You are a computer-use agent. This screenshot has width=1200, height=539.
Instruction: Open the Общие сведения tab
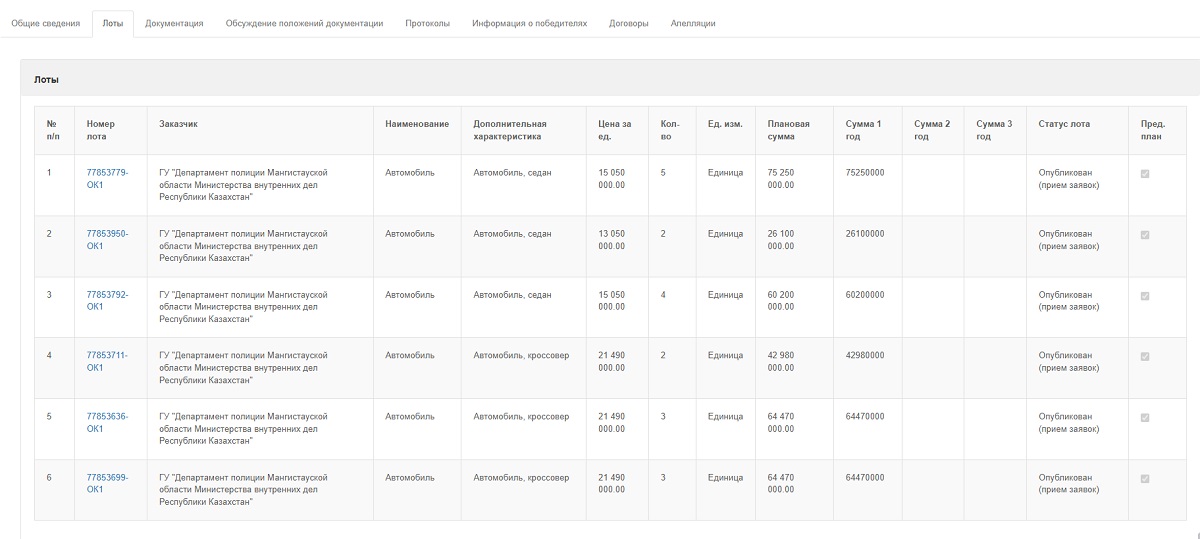pos(45,23)
